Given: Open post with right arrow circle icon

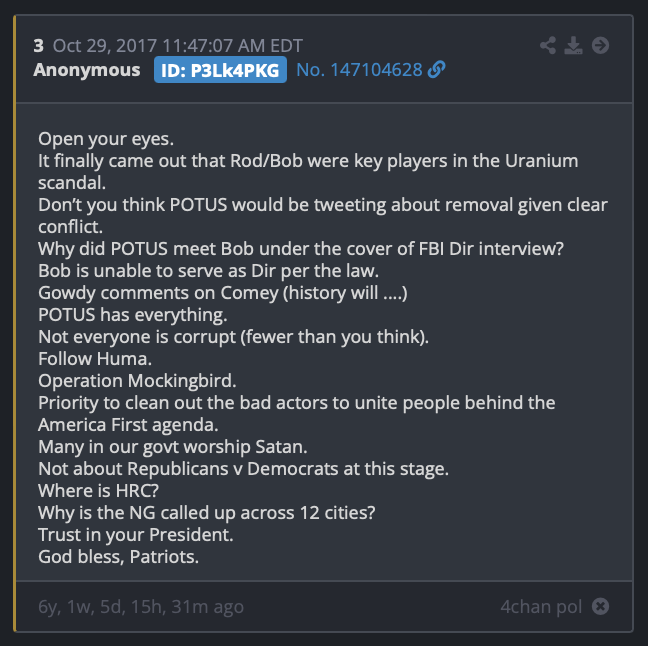Looking at the screenshot, I should coord(600,45).
